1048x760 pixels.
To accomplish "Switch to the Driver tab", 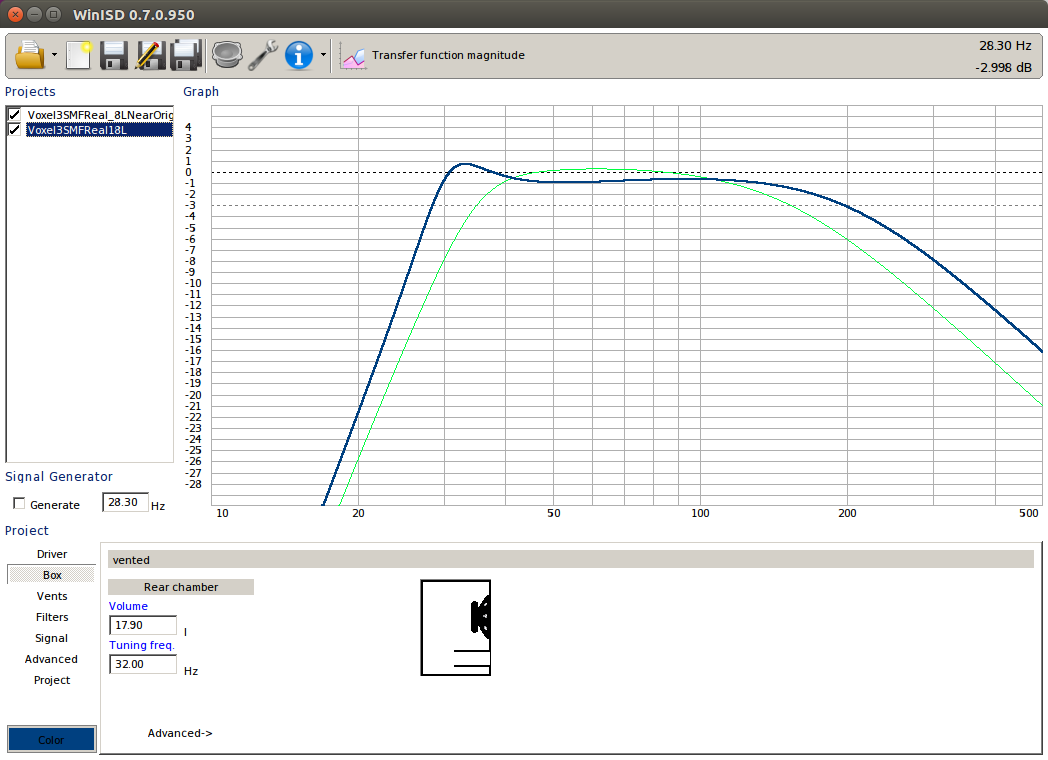I will coord(51,553).
